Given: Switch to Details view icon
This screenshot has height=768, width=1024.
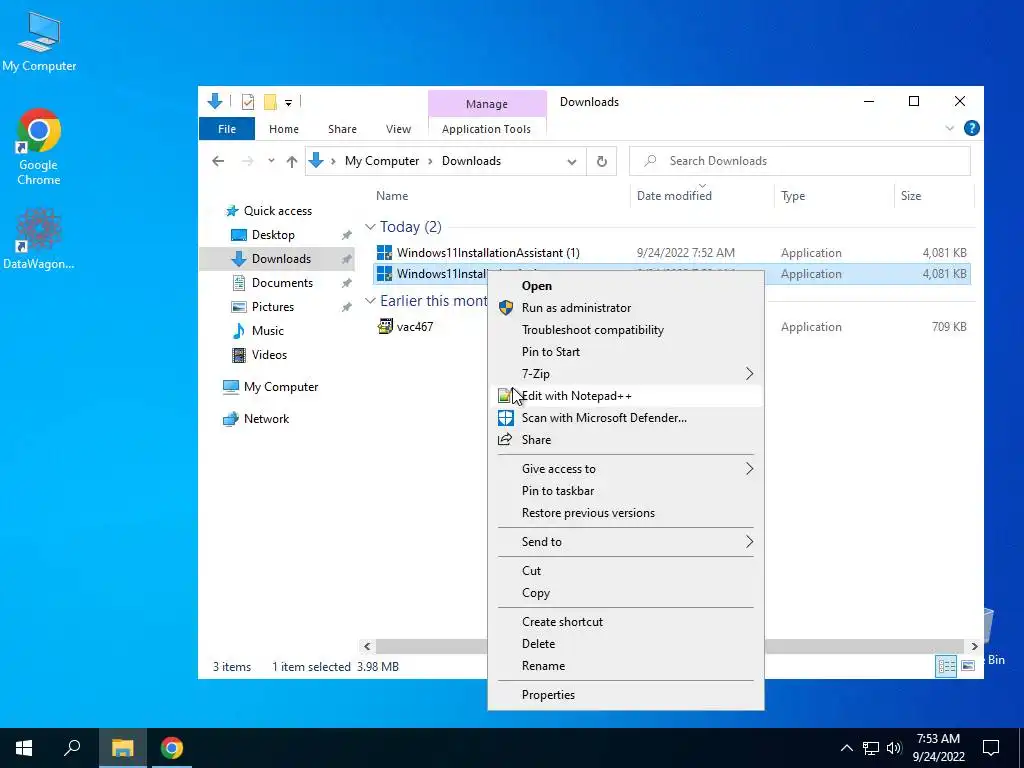Looking at the screenshot, I should click(946, 666).
